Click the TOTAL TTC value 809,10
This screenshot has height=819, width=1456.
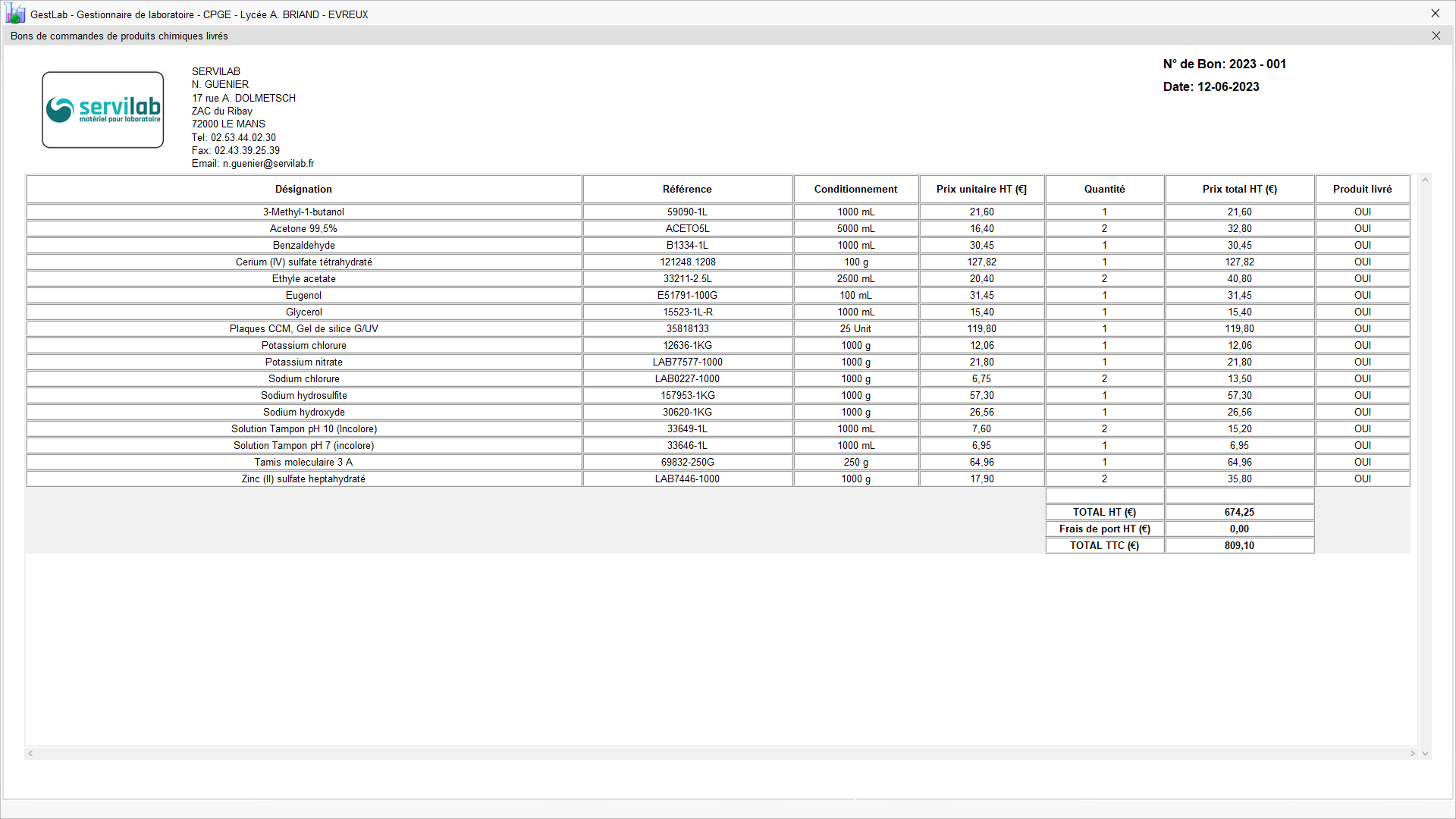(1239, 545)
